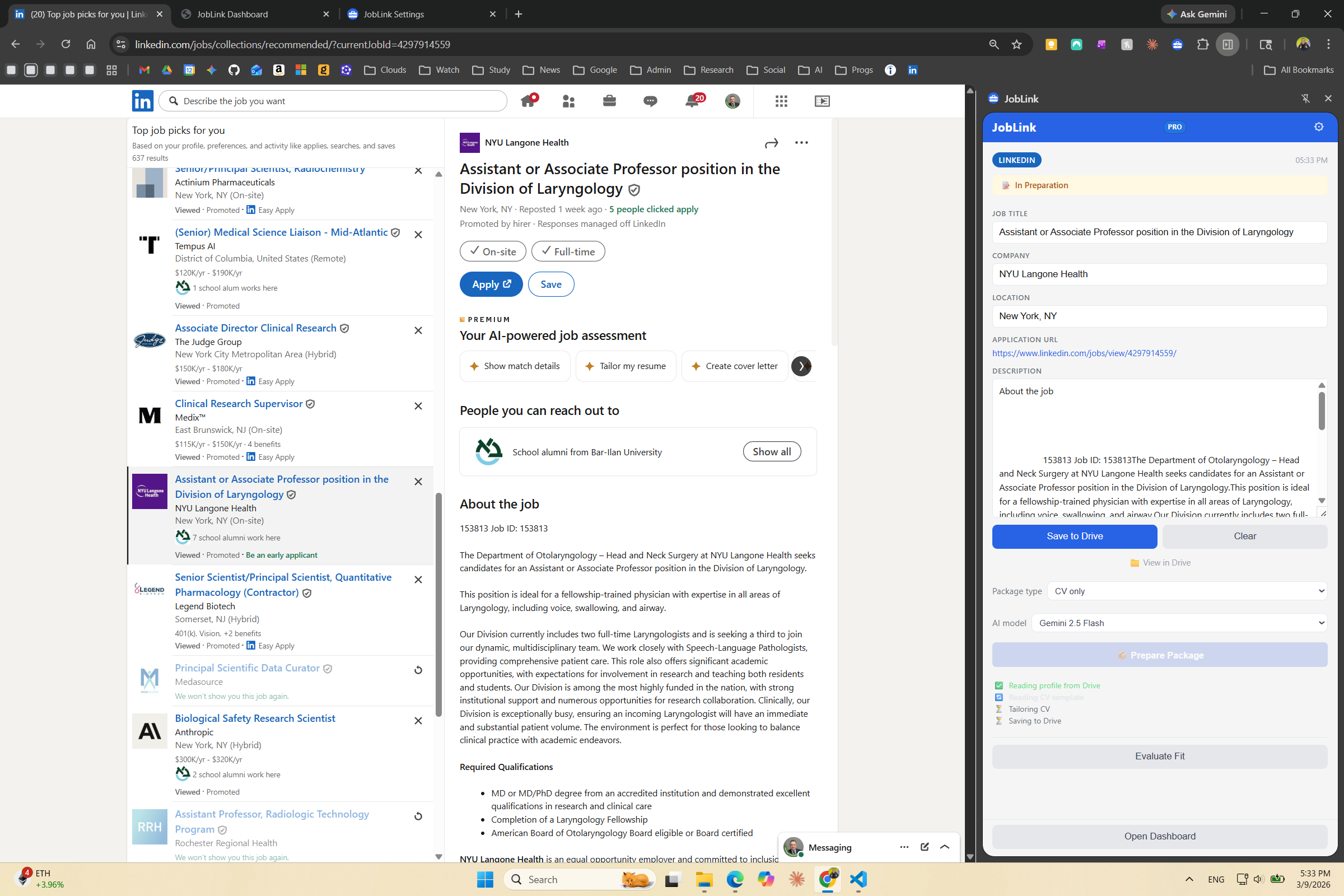Click Tailor my resume button
This screenshot has height=896, width=1344.
(626, 366)
